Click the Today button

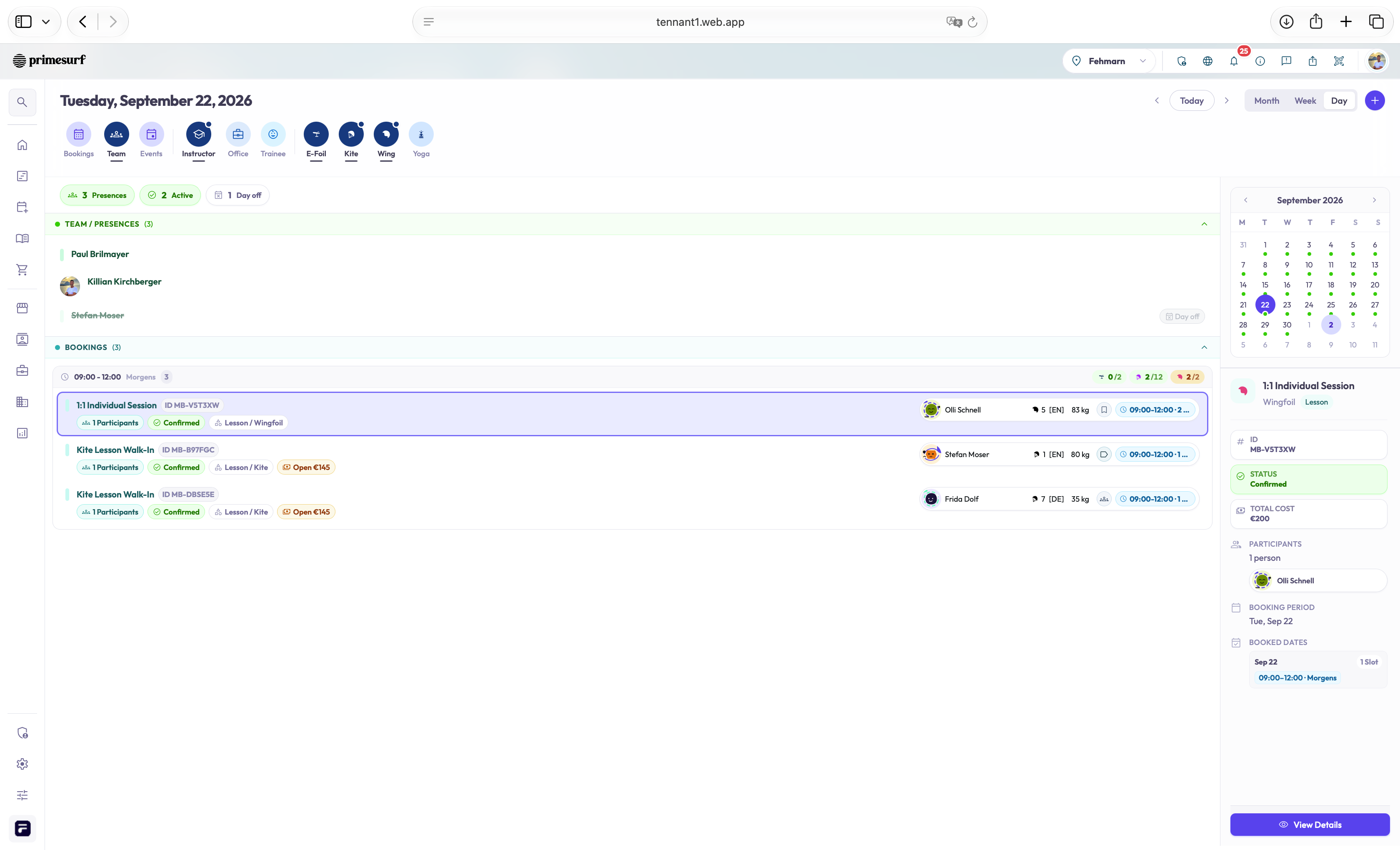tap(1192, 100)
